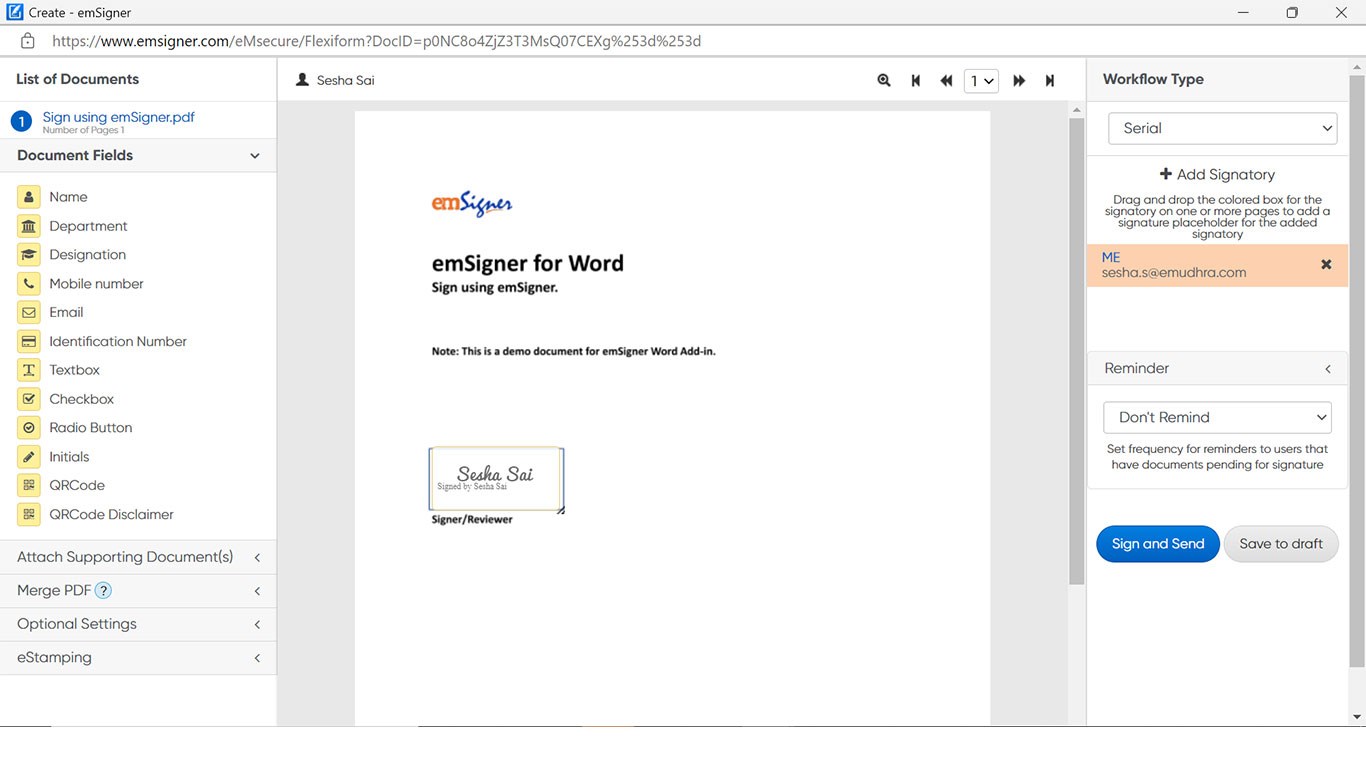Collapse the Document Fields section
The width and height of the screenshot is (1366, 768).
point(255,156)
